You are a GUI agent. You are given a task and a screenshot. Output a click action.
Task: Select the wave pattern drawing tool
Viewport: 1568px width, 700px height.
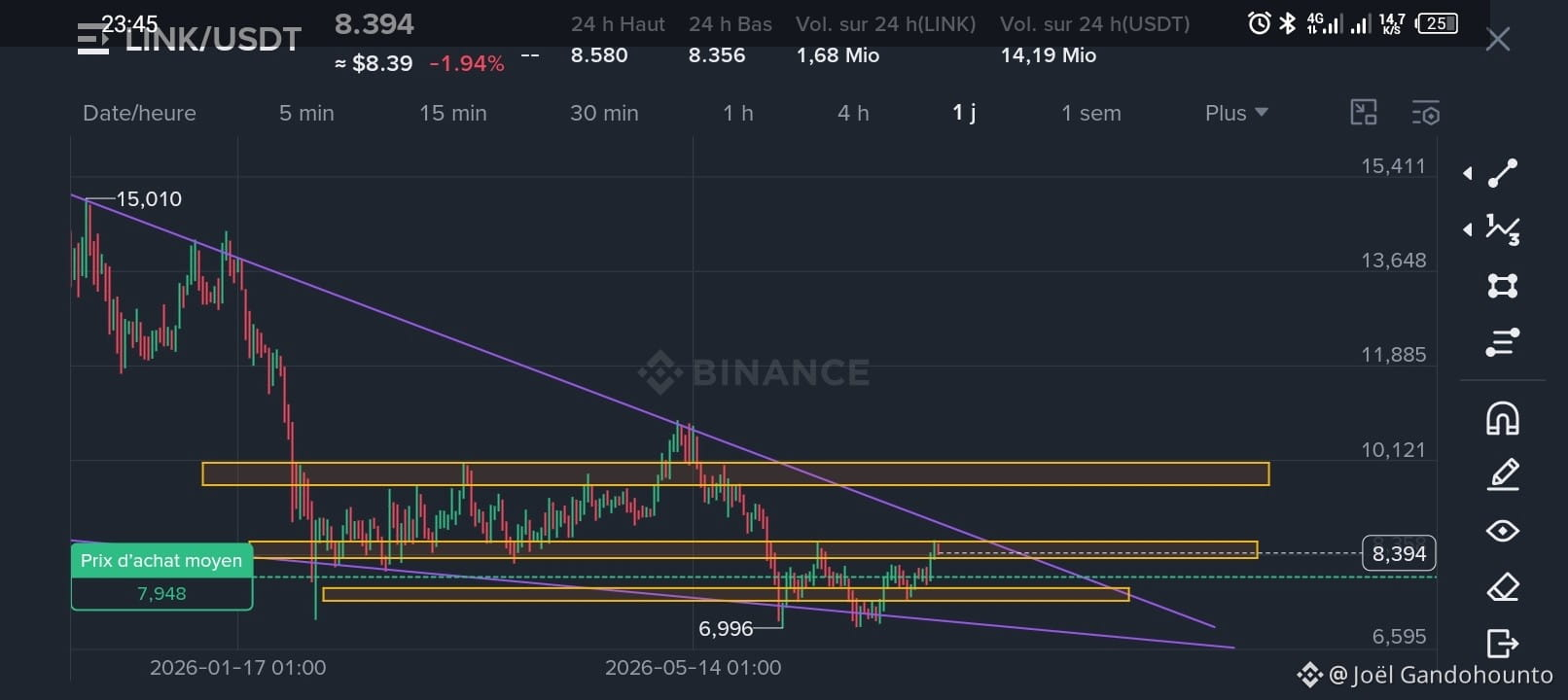1503,229
